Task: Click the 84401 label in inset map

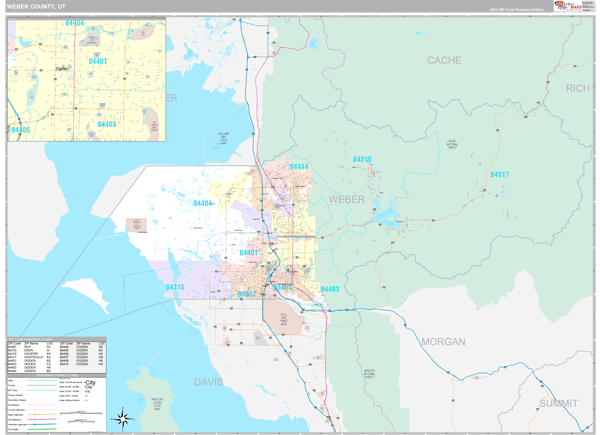Action: coord(97,61)
